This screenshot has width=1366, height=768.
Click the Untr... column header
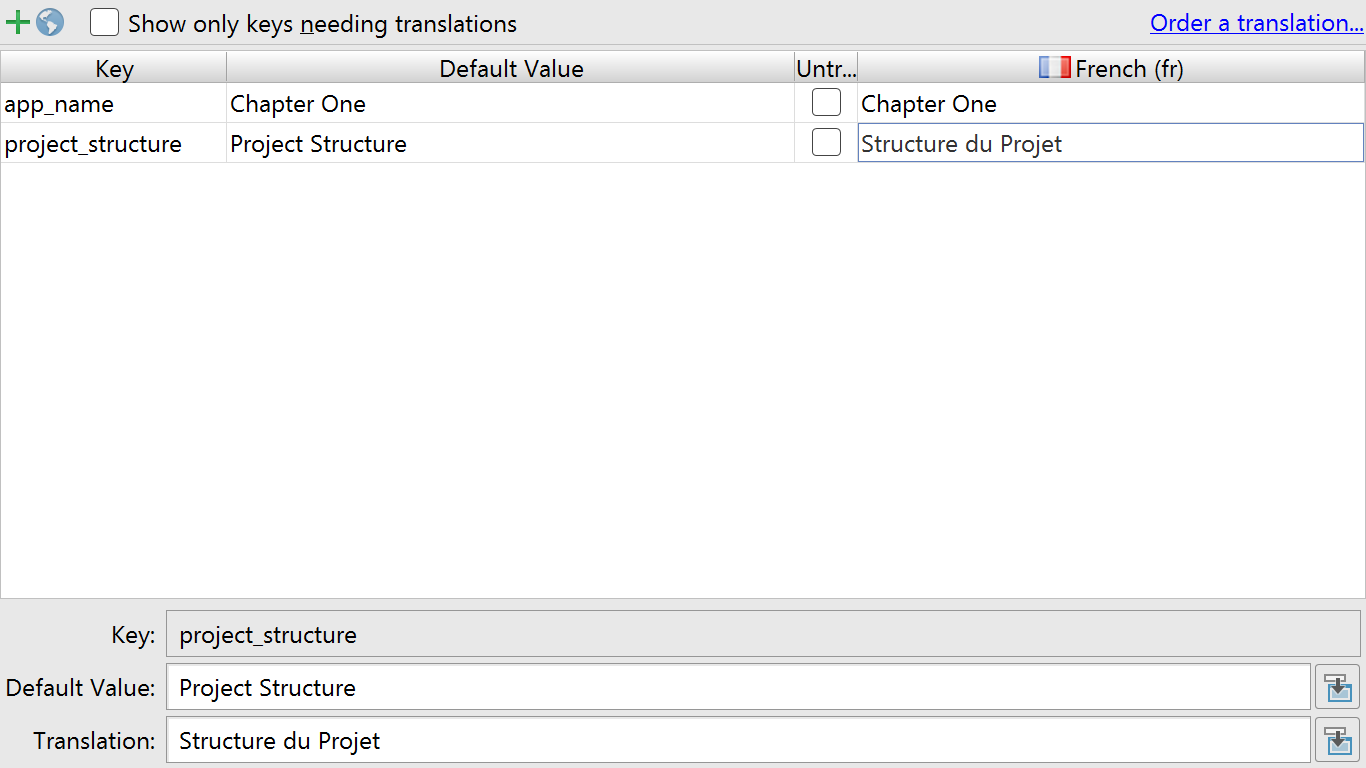826,68
